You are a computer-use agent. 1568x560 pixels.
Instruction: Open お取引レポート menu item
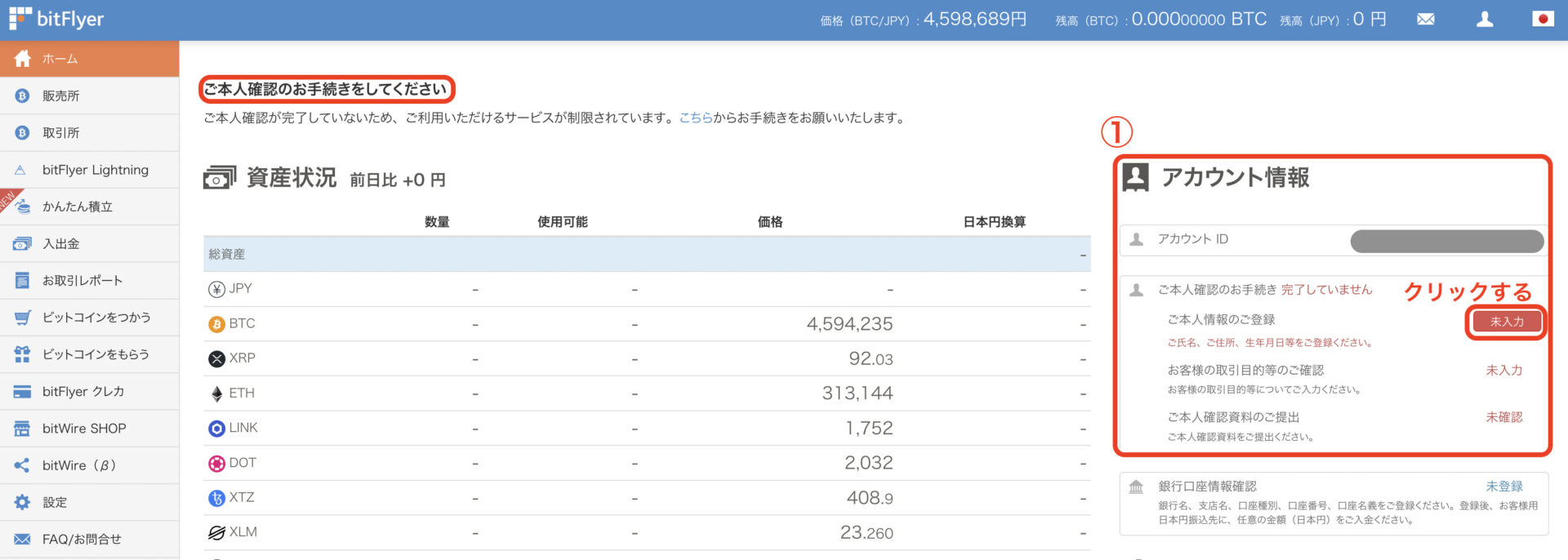tap(89, 281)
